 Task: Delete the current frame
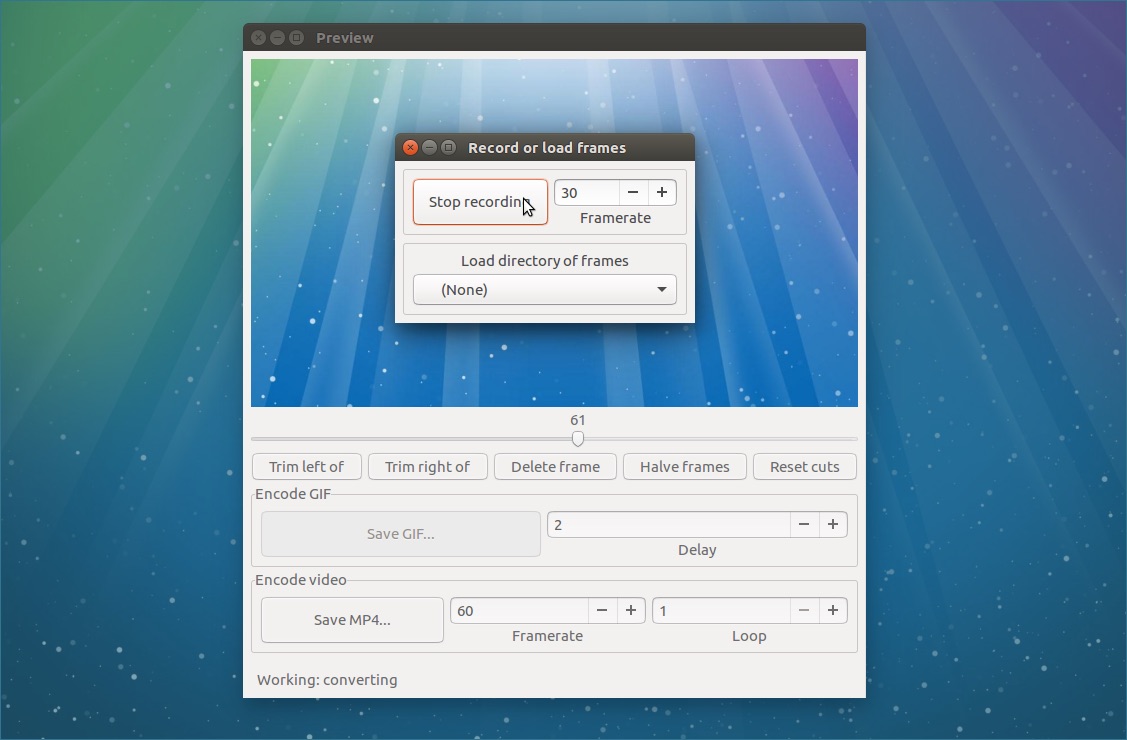point(555,466)
